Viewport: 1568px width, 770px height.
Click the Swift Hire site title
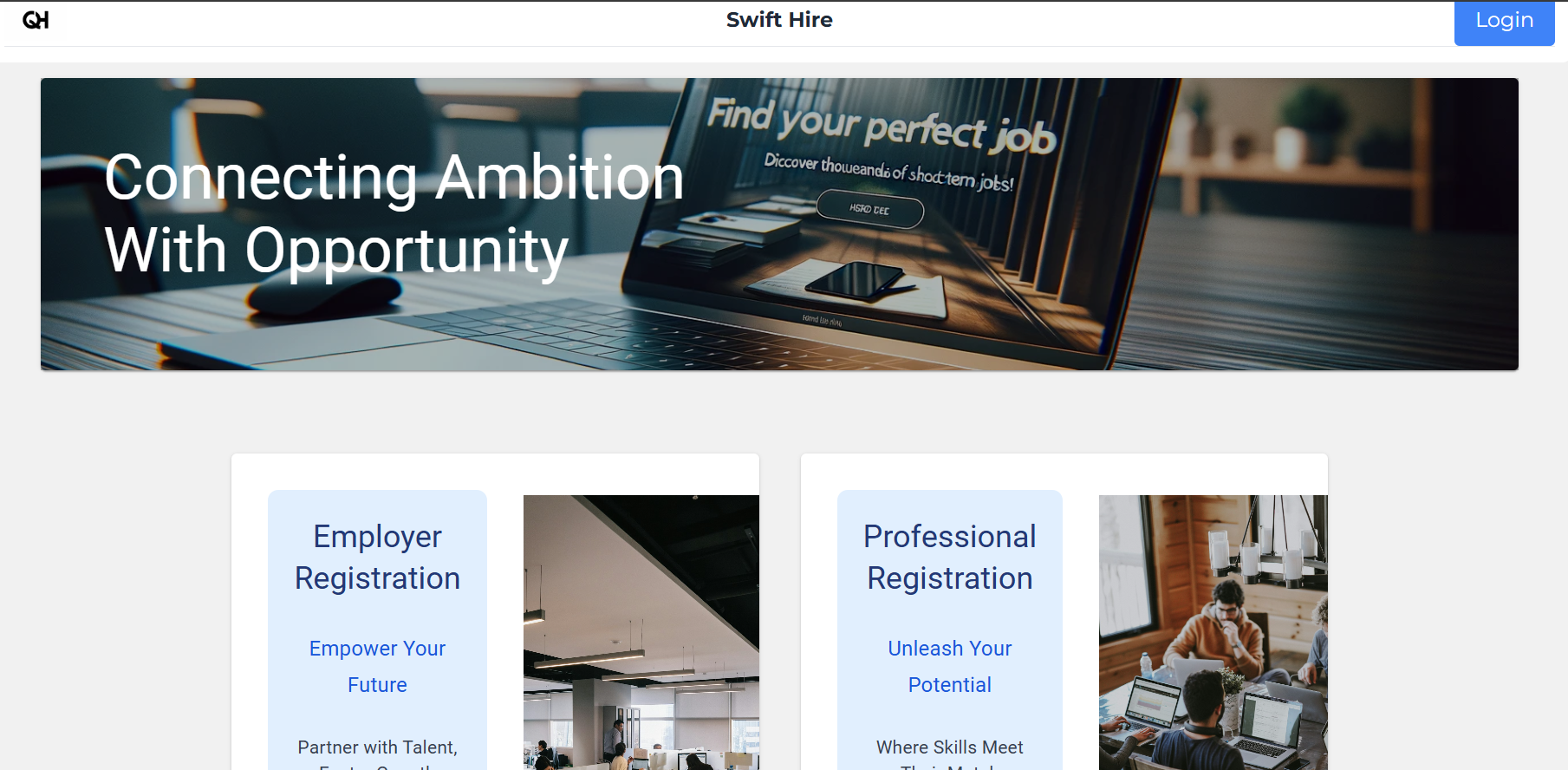pyautogui.click(x=779, y=20)
